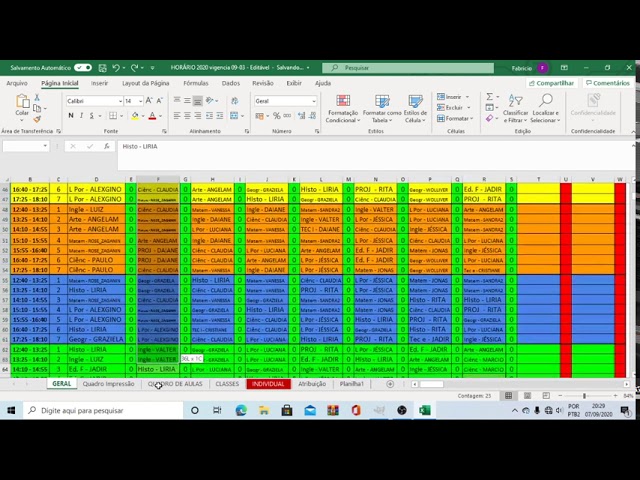Open the Exibir ribbon tab

294,83
